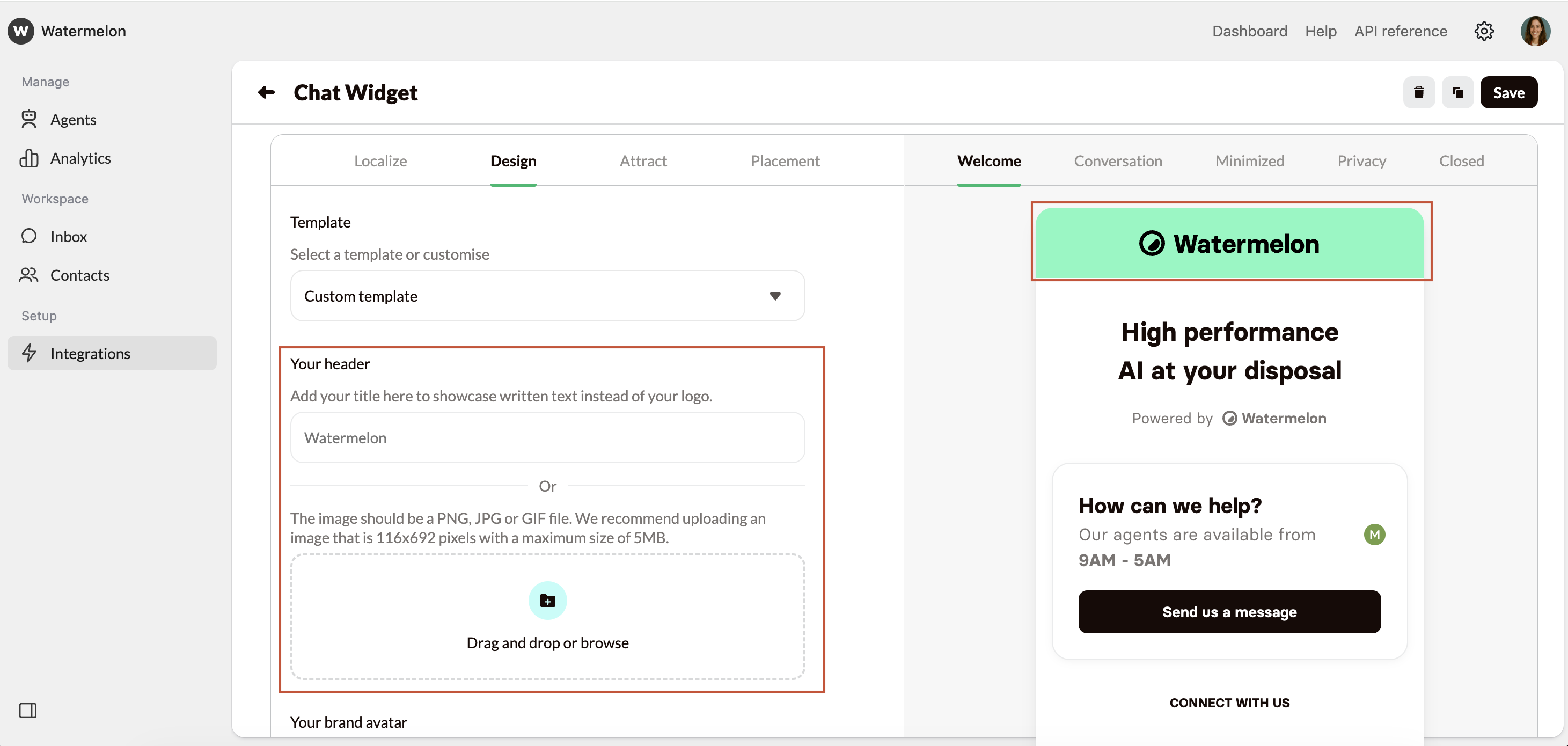Click the back arrow next to Chat Widget
Viewport: 1568px width, 746px height.
tap(266, 92)
